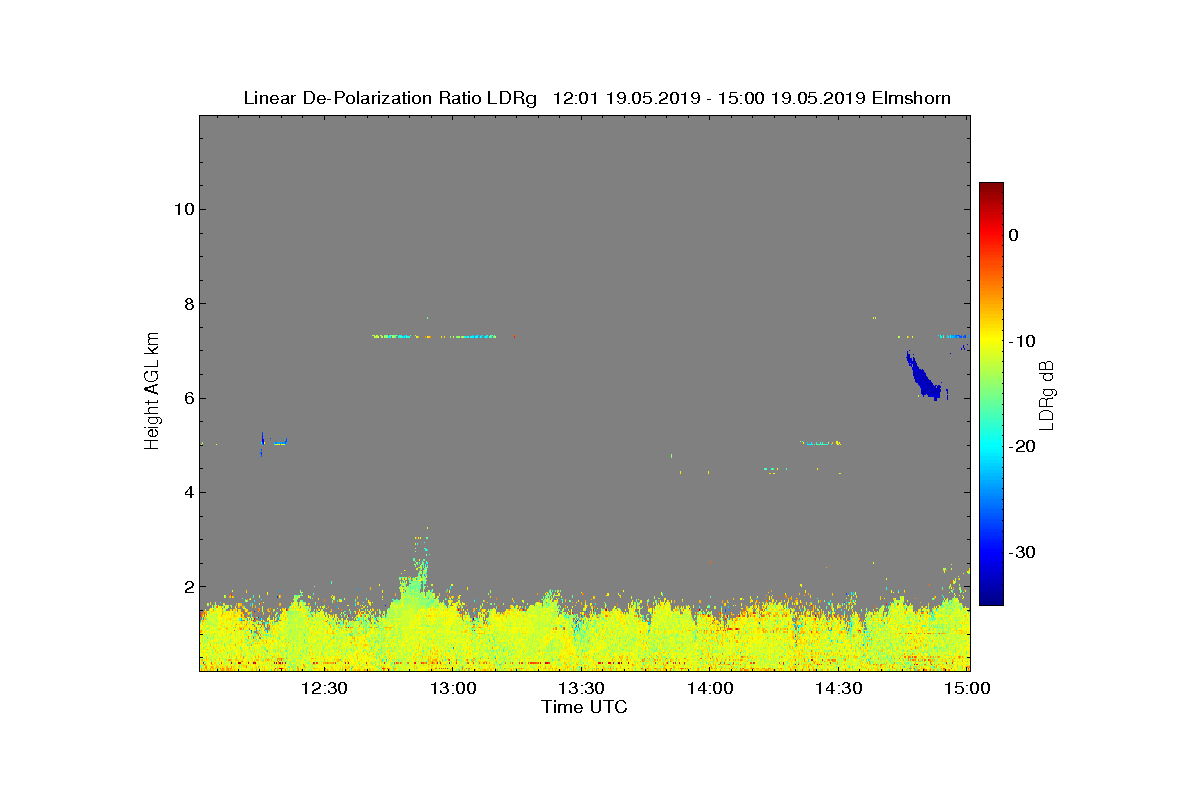Click the green plume rising near 12:55
The image size is (1200, 800).
[418, 575]
